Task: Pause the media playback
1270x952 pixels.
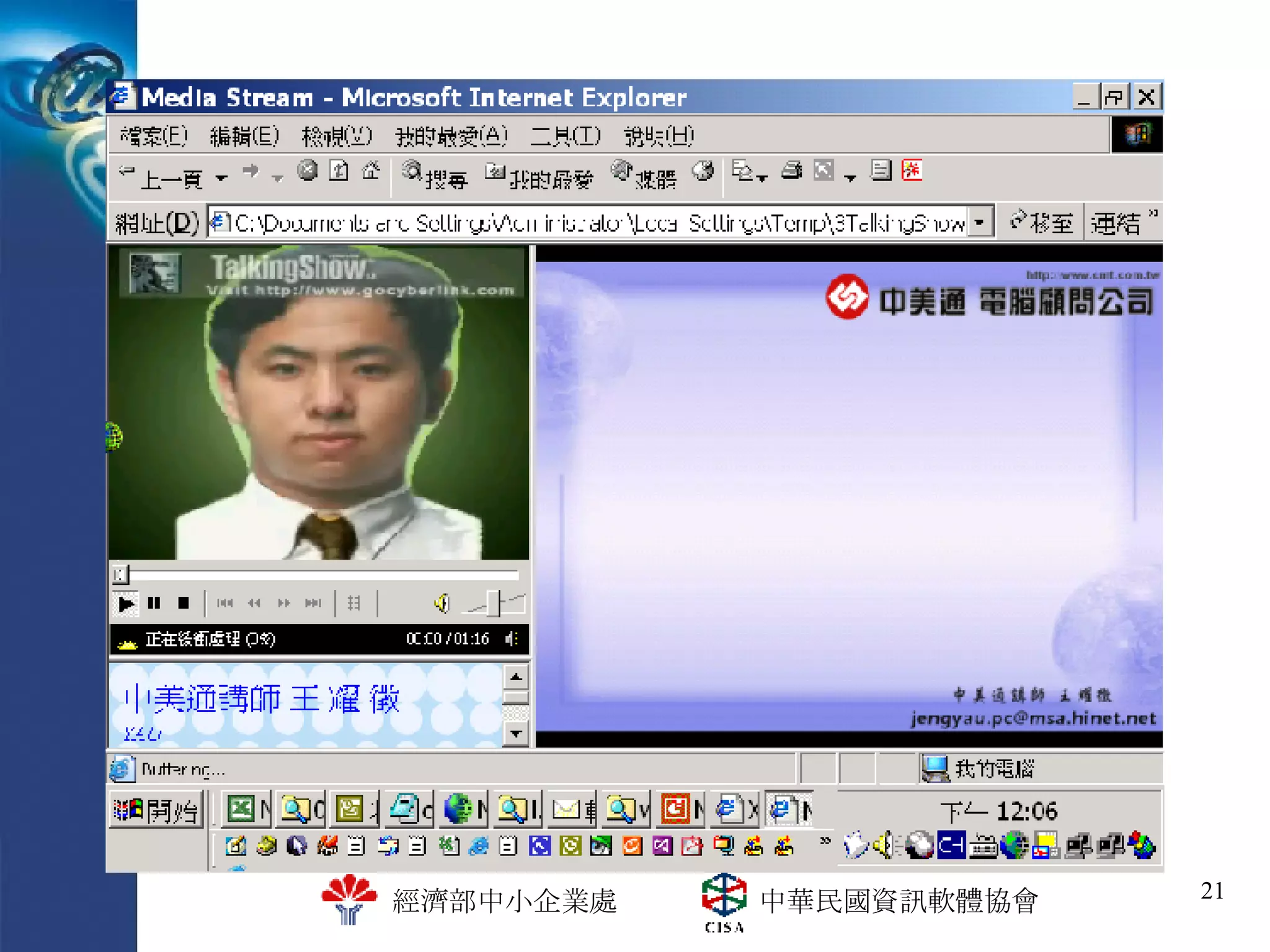Action: tap(154, 603)
